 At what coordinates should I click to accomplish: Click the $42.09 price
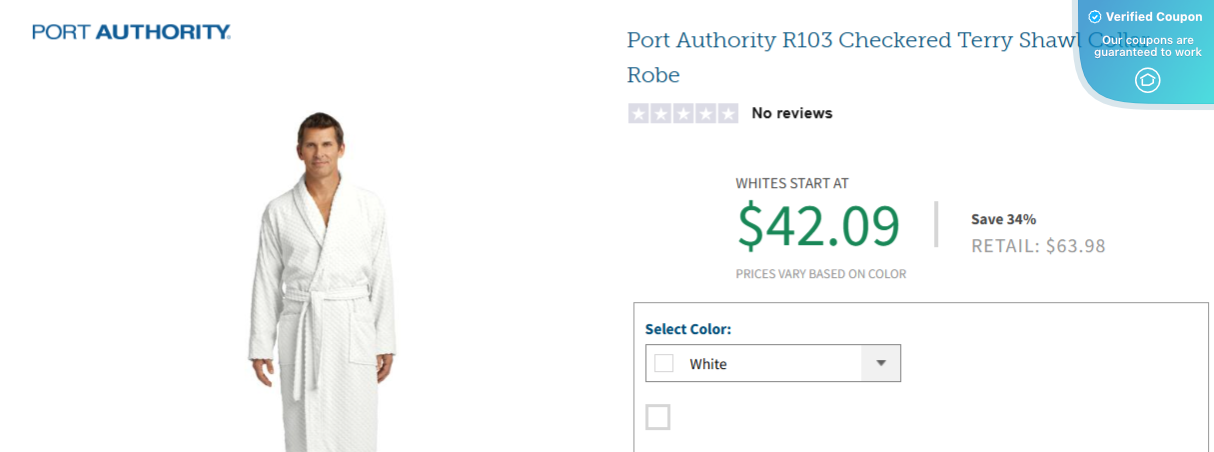[818, 226]
